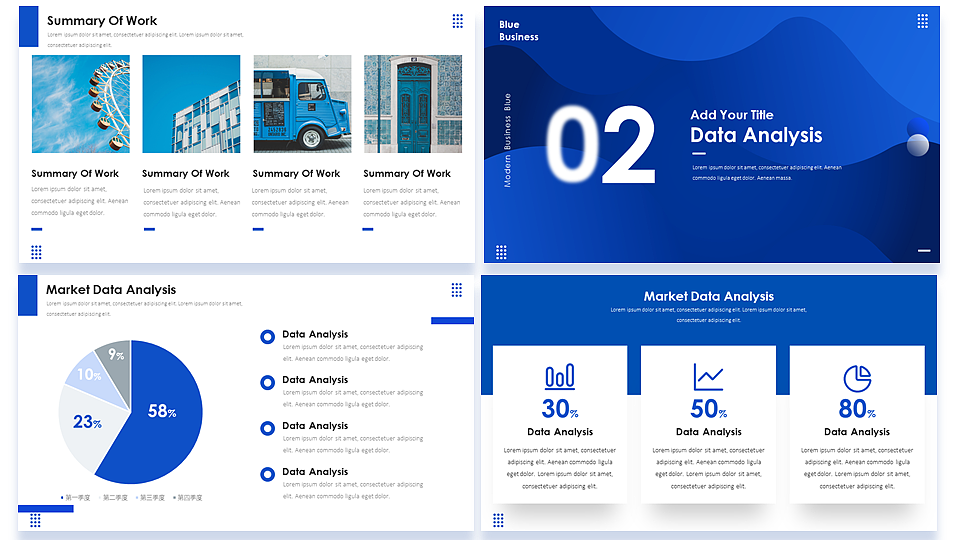Click 'Summary Of Work' caption under the glass building
The image size is (960, 540).
(x=186, y=174)
